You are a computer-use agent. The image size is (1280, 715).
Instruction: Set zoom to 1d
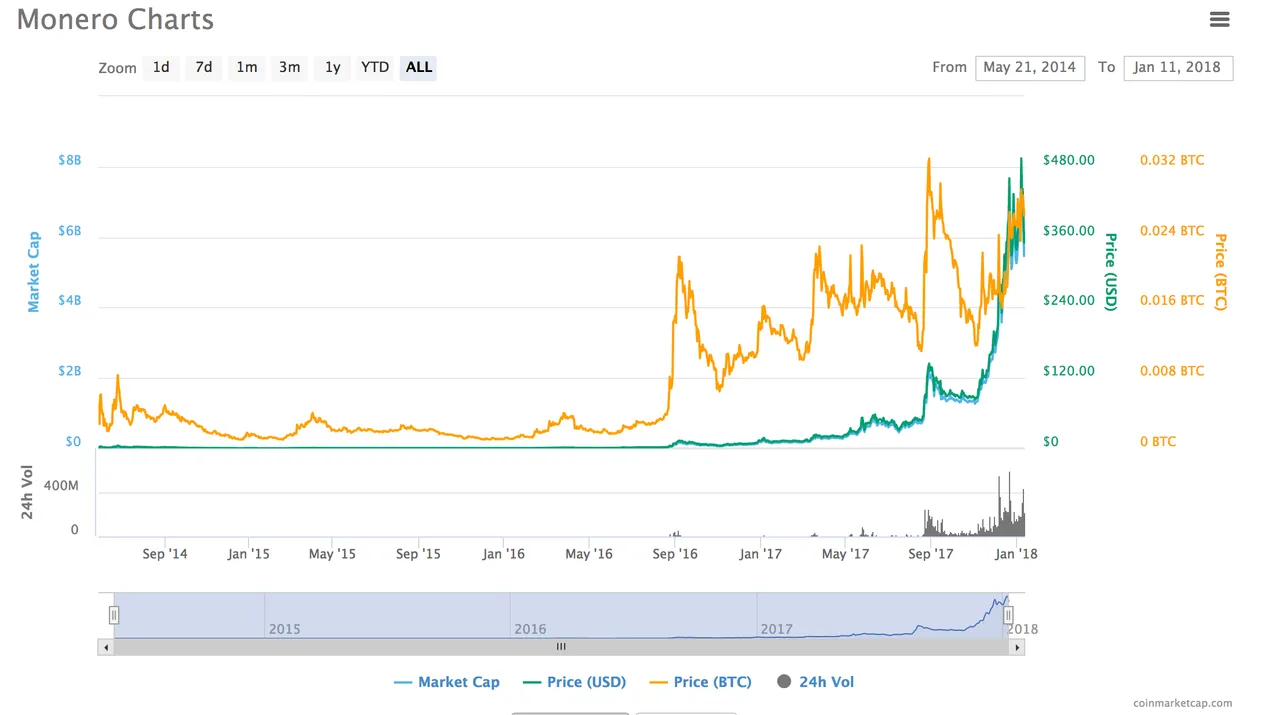pos(161,67)
